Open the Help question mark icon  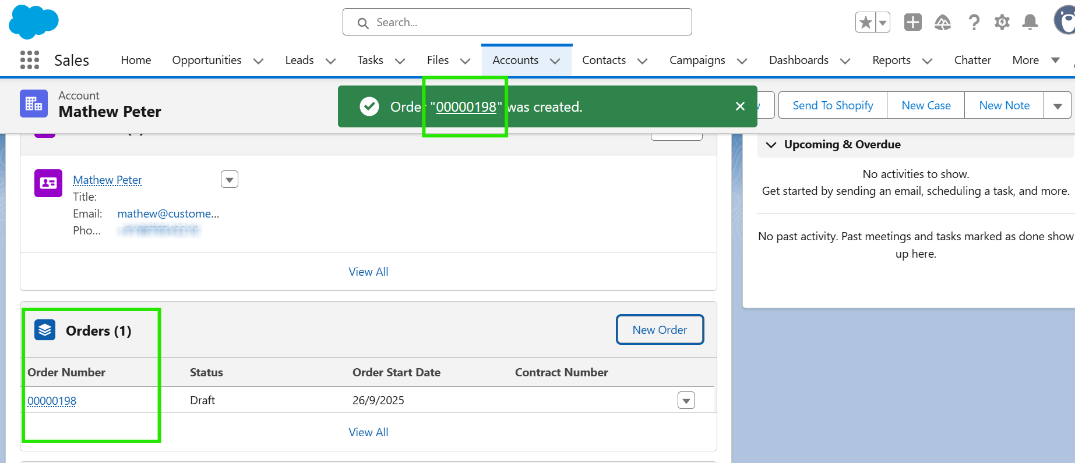pos(974,23)
